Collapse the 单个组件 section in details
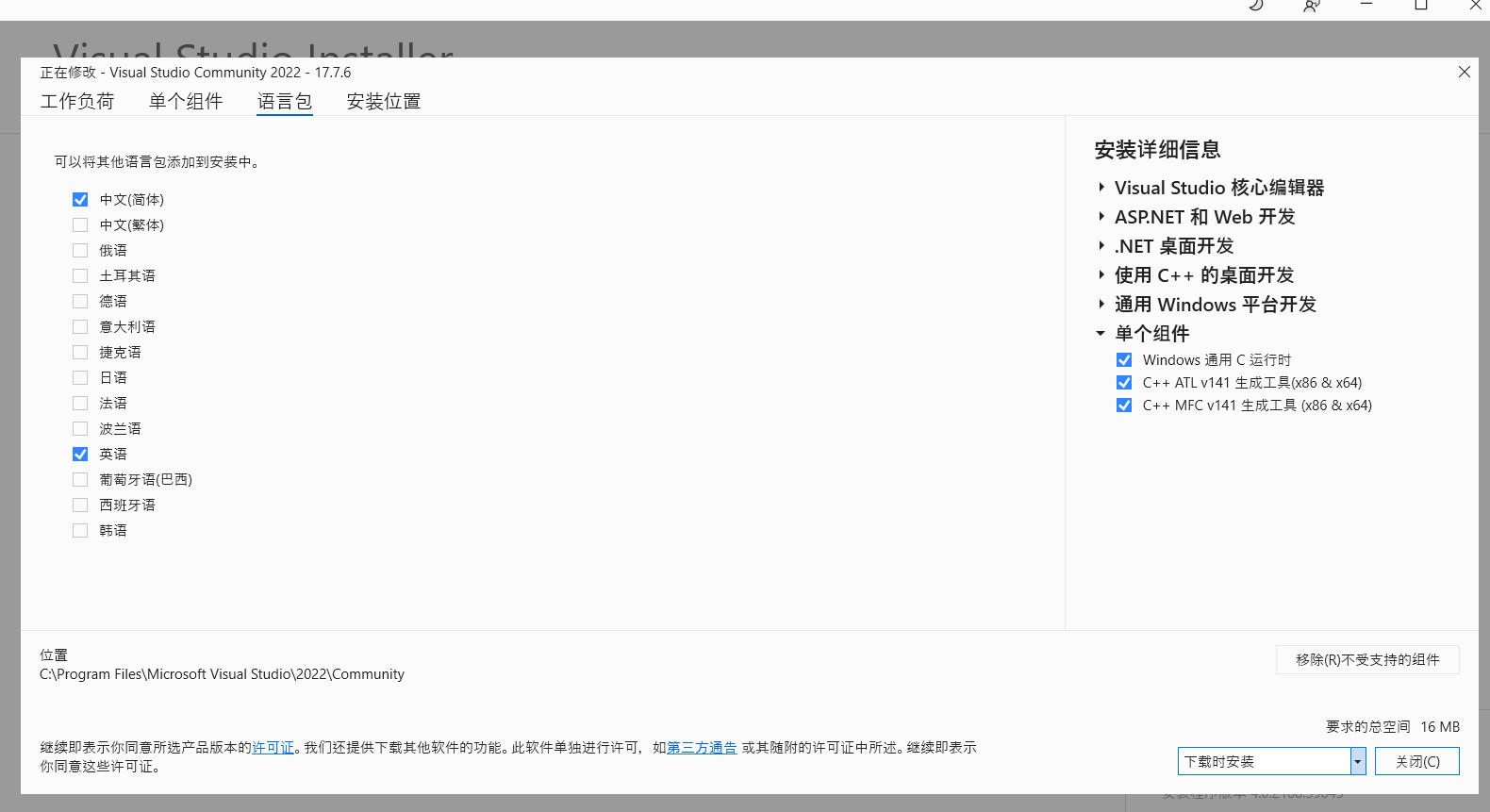The width and height of the screenshot is (1490, 812). [x=1101, y=334]
